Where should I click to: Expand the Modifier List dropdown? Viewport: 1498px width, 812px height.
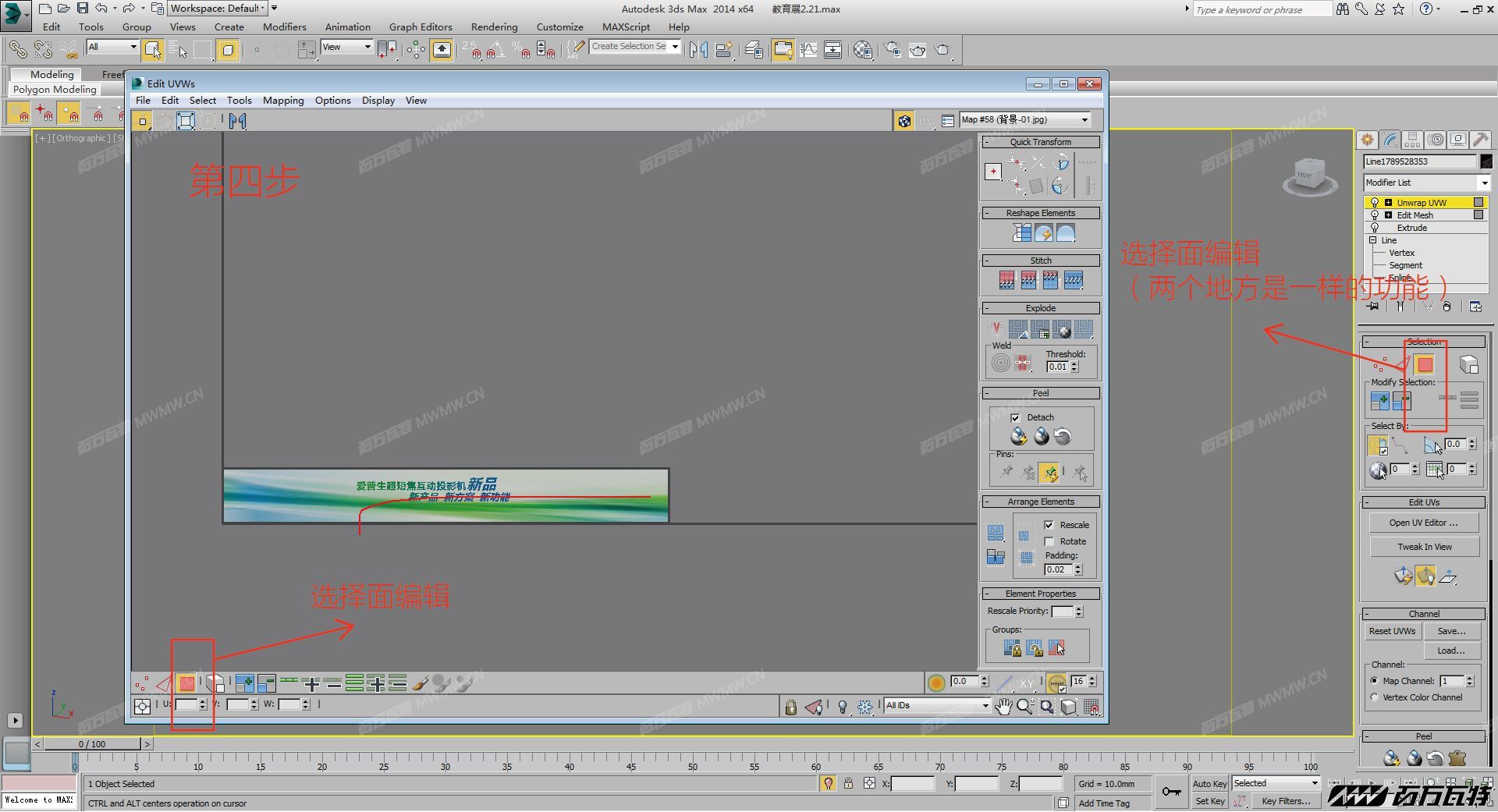tap(1426, 183)
